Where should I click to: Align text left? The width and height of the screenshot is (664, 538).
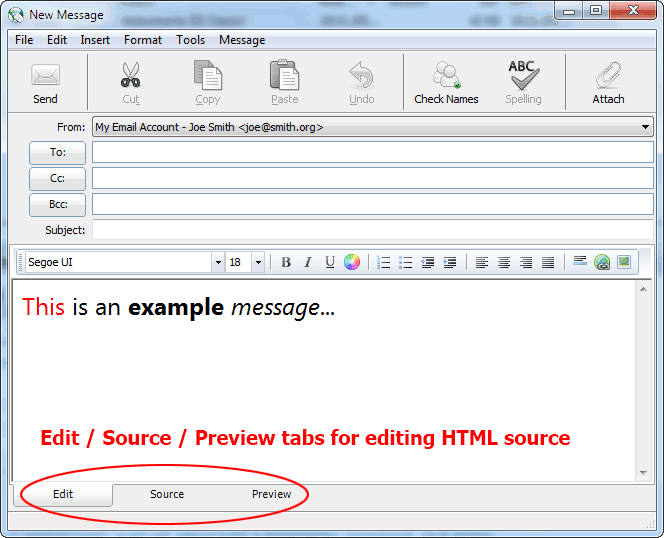coord(481,262)
